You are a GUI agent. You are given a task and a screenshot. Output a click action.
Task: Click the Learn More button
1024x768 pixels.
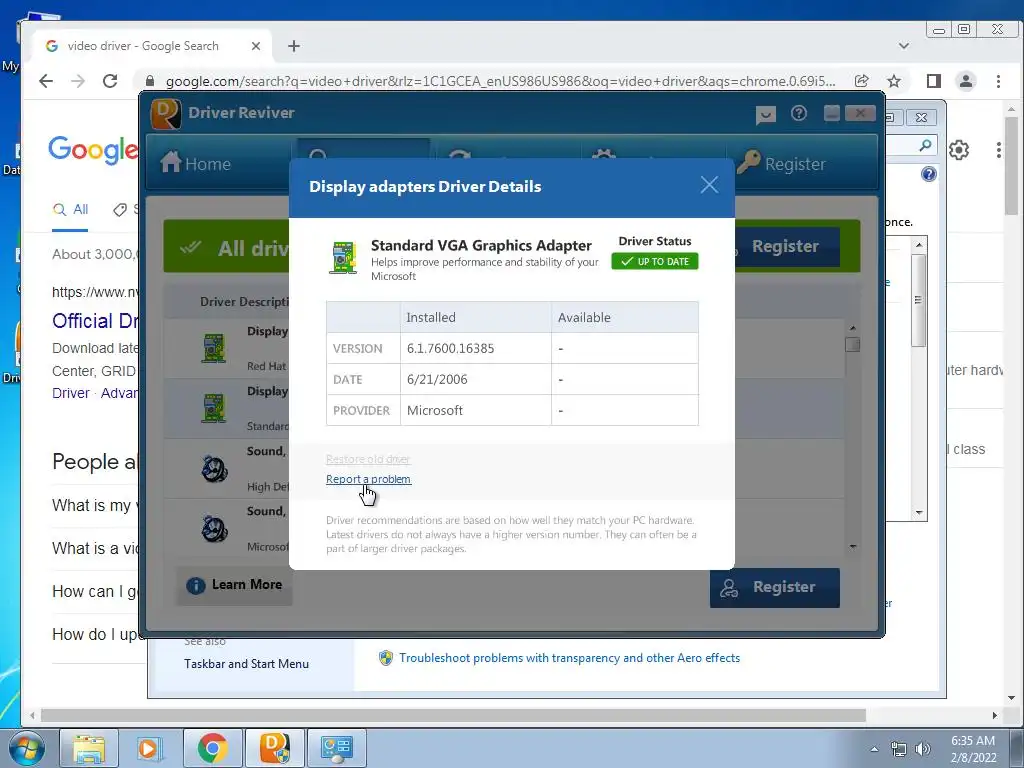(x=234, y=584)
